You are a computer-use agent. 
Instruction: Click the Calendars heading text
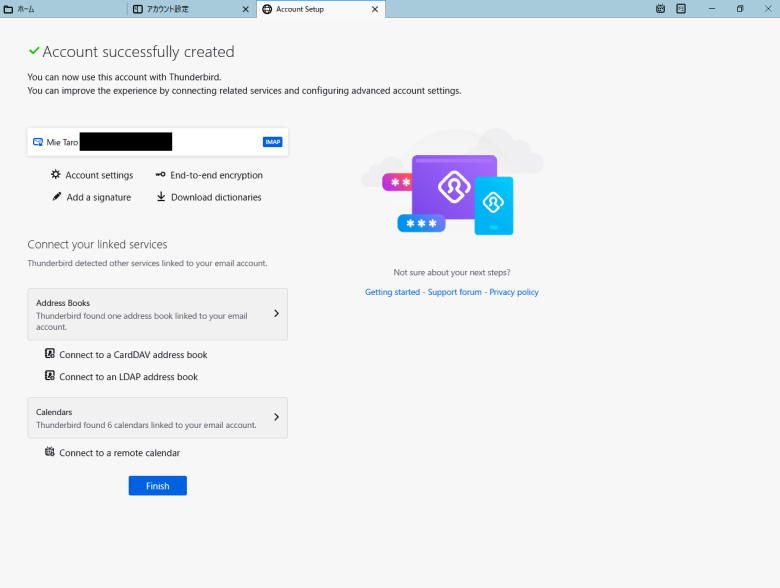[x=54, y=412]
